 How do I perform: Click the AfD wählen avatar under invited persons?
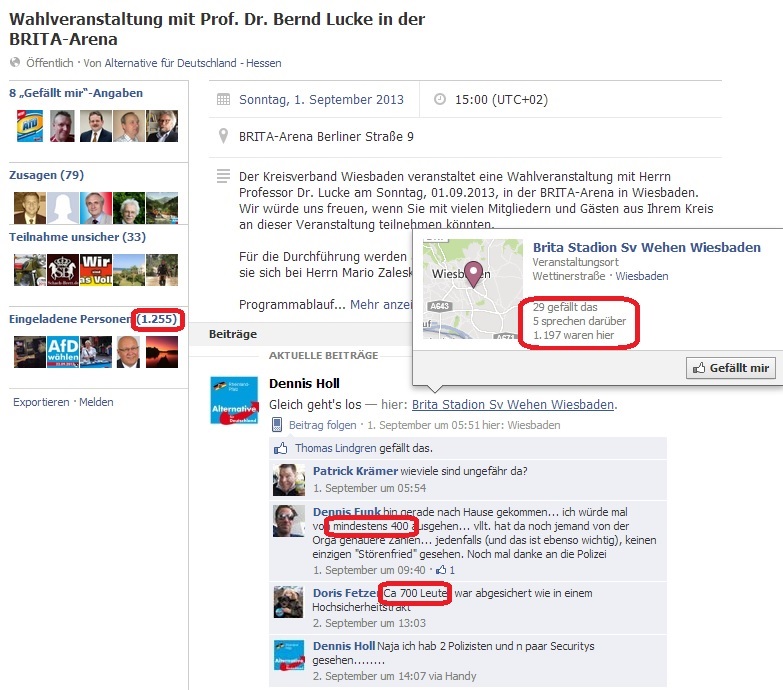[63, 352]
